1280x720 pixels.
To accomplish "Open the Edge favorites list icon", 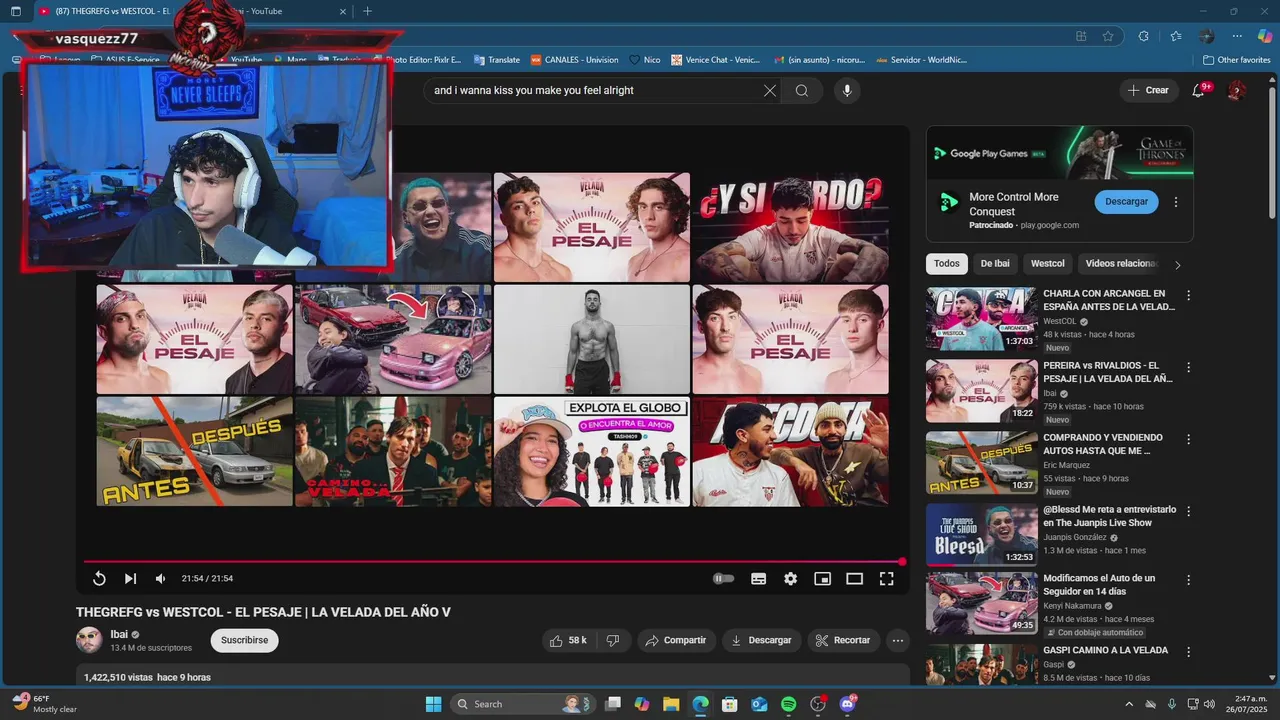I will (x=1176, y=36).
